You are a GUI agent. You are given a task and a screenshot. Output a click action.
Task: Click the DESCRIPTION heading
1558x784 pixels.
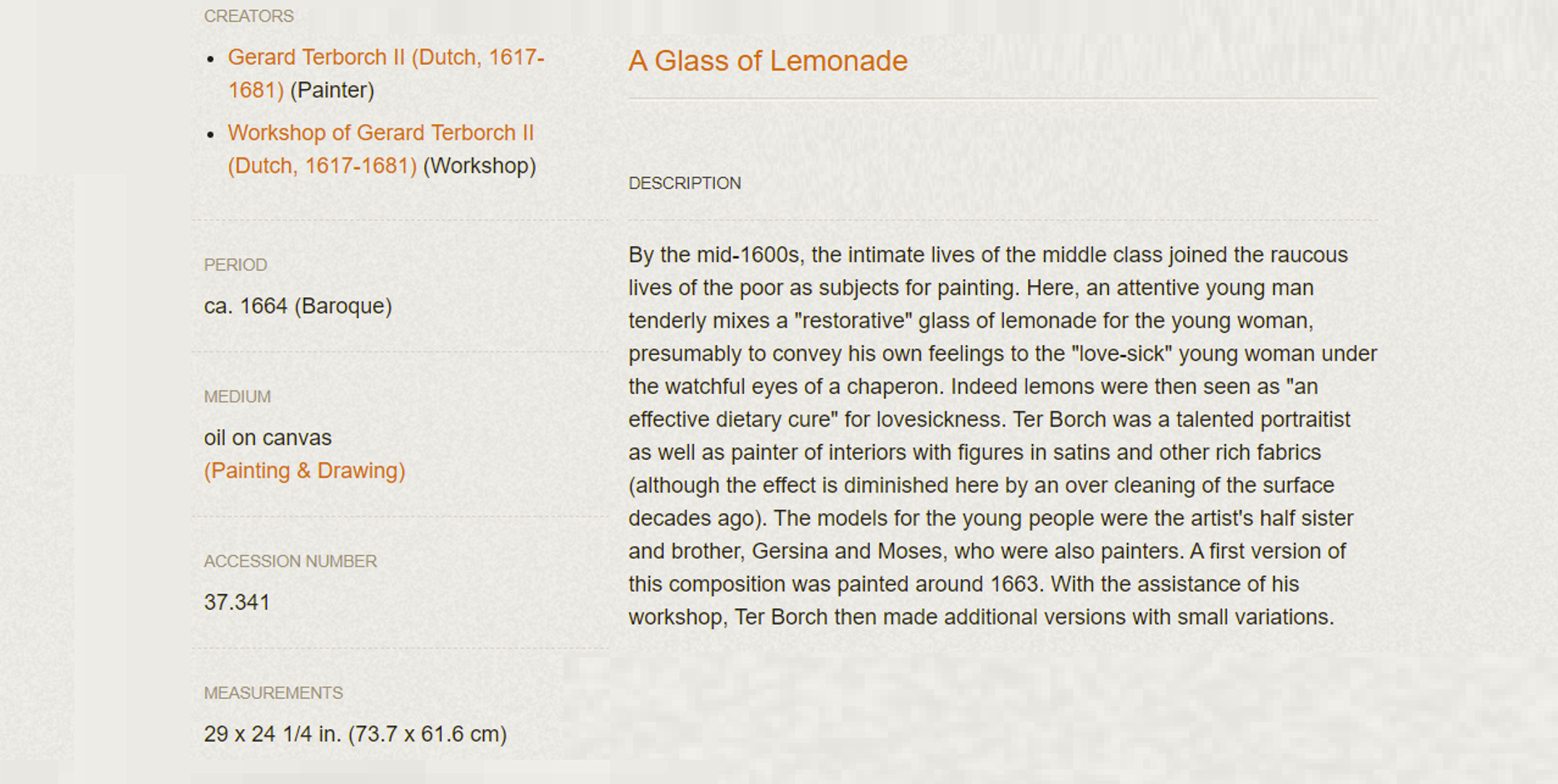(685, 183)
